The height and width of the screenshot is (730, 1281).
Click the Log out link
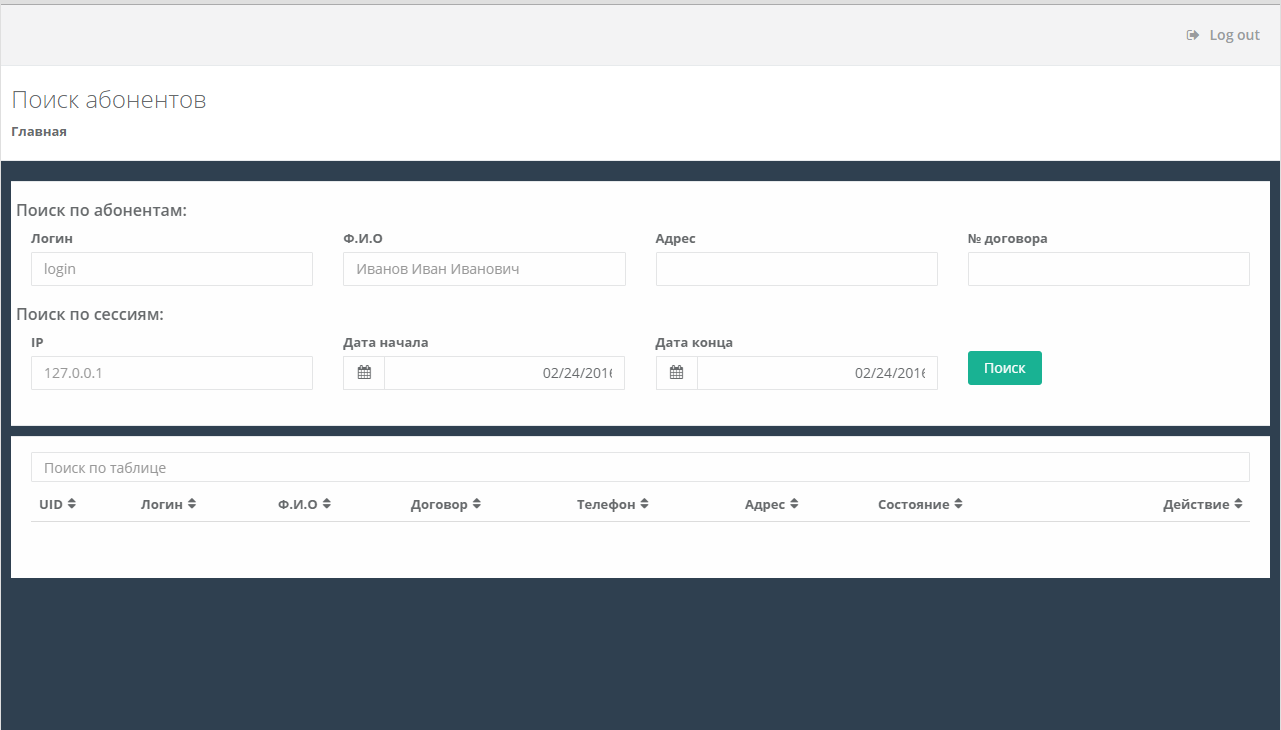point(1234,35)
